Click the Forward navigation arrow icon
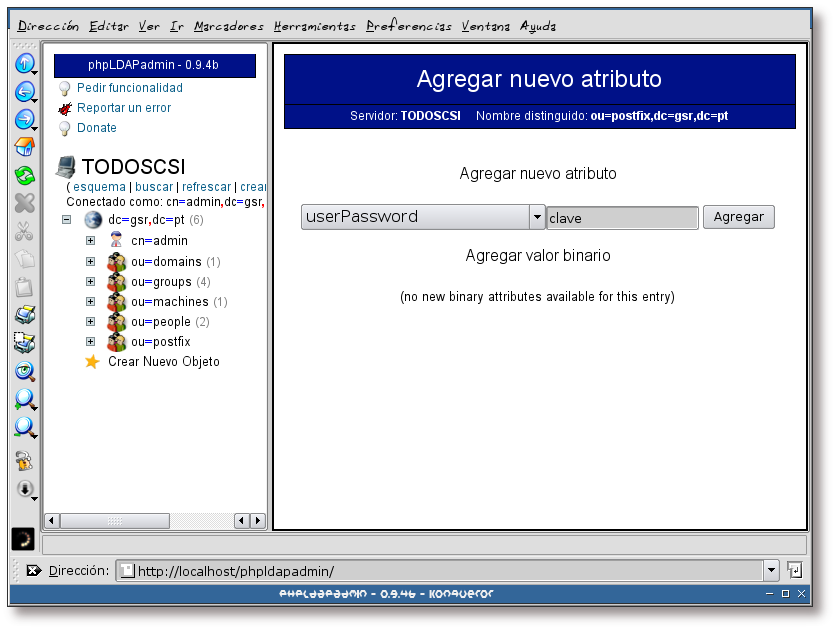The image size is (836, 630). pyautogui.click(x=25, y=119)
